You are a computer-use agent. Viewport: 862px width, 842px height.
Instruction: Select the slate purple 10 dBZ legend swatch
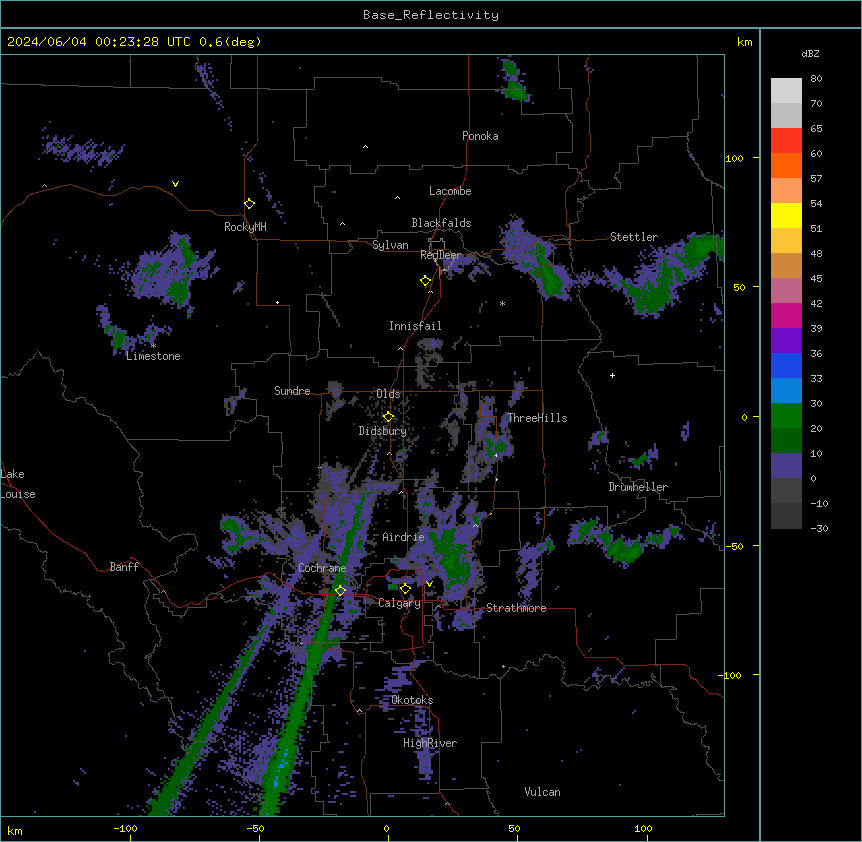tap(786, 466)
